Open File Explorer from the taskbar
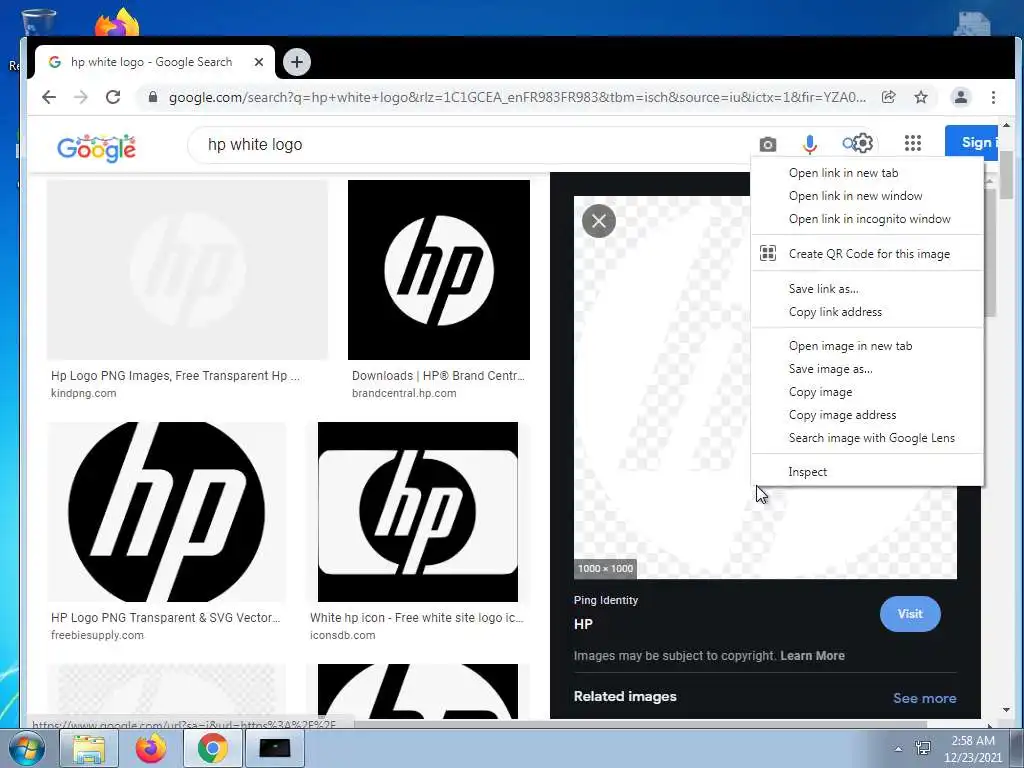 [89, 748]
